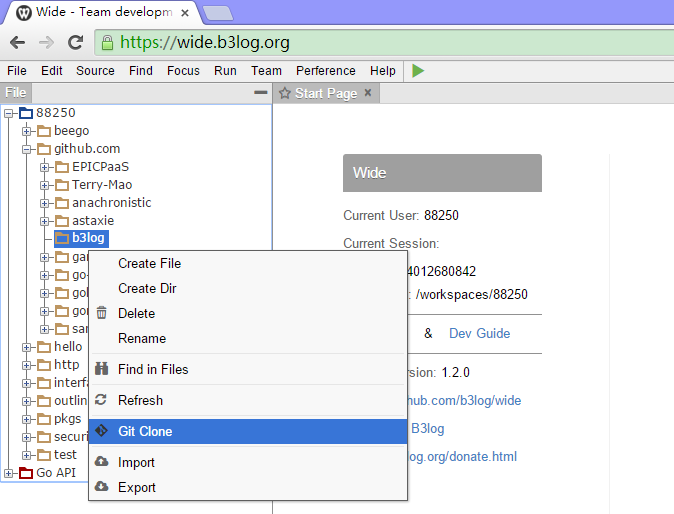Choose Import from the context menu
Screen dimensions: 674x514
point(136,462)
